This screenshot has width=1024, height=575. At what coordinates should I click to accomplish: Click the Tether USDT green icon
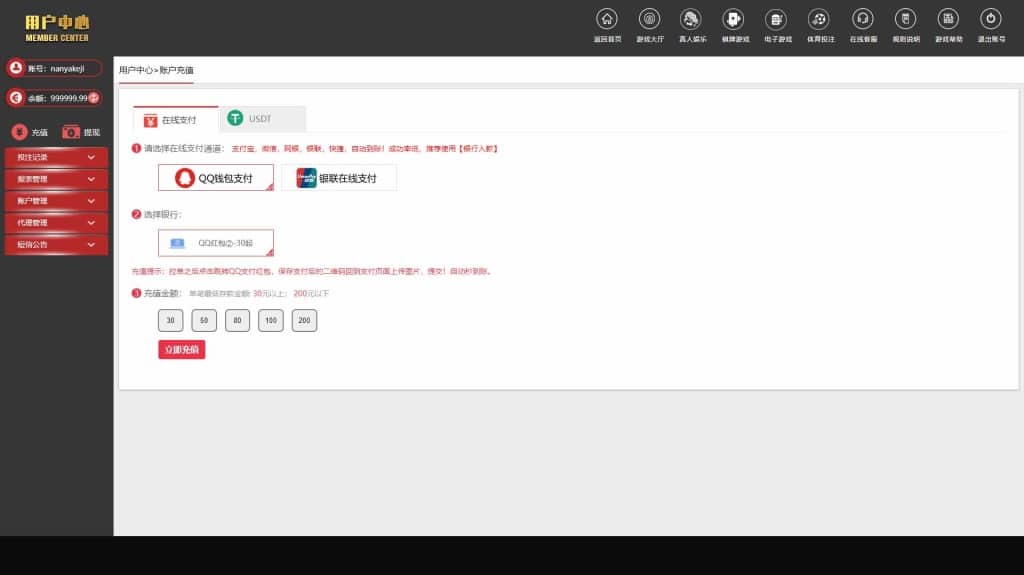click(x=235, y=118)
